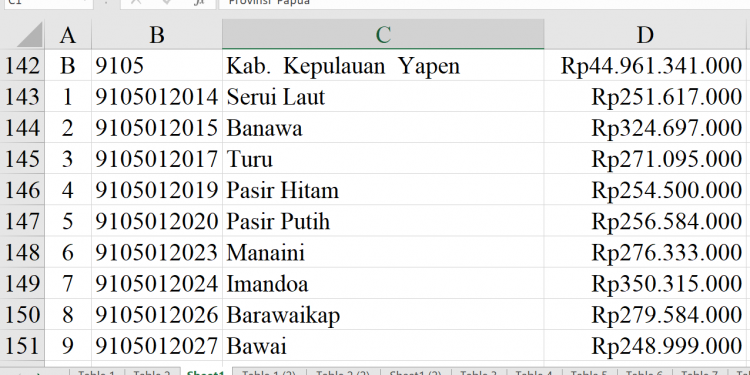Click number 1 cell beside Serui Laut
Screen dimensions: 750x375
coord(68,96)
